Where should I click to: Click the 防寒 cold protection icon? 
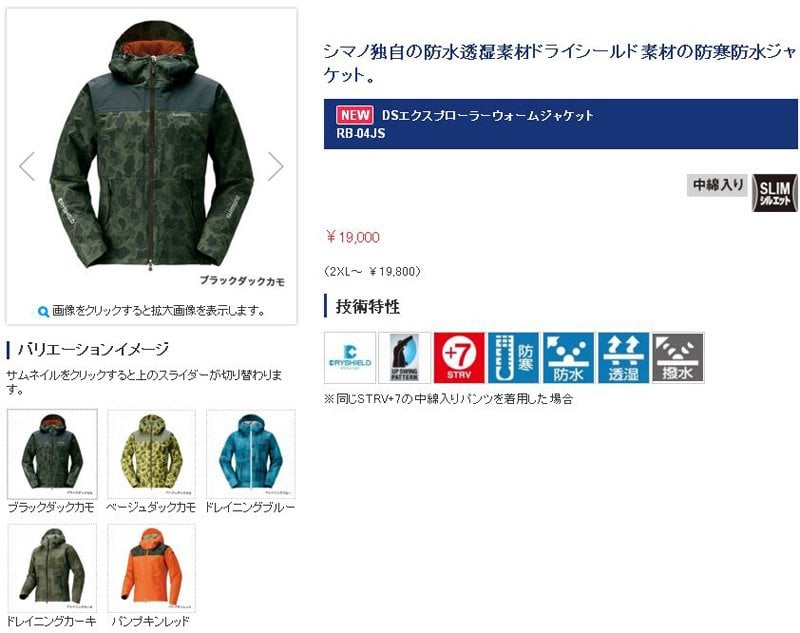pyautogui.click(x=513, y=358)
